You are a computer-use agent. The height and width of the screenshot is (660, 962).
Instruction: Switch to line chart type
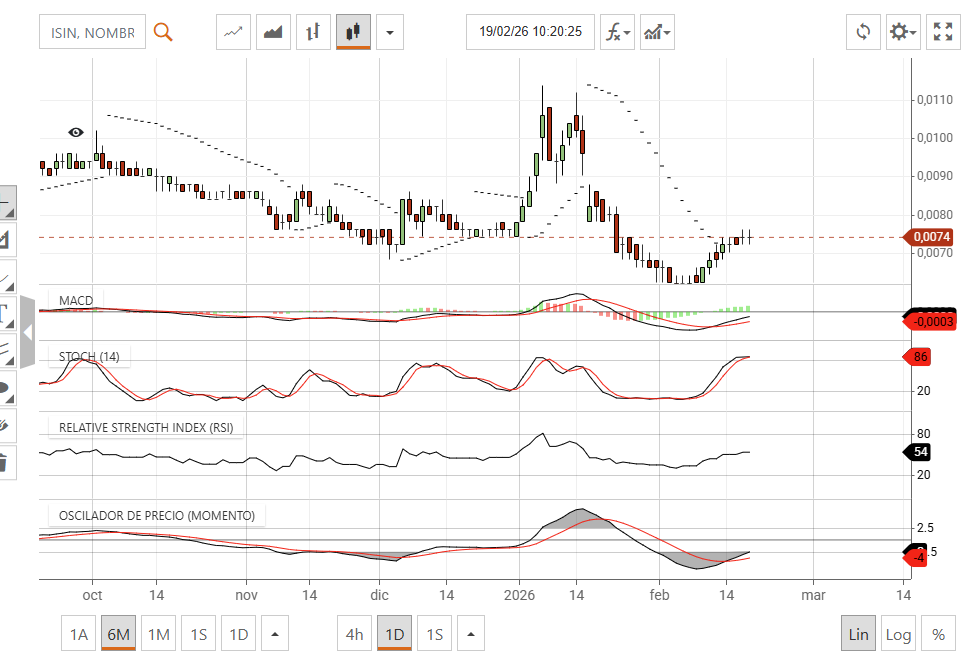pyautogui.click(x=233, y=32)
